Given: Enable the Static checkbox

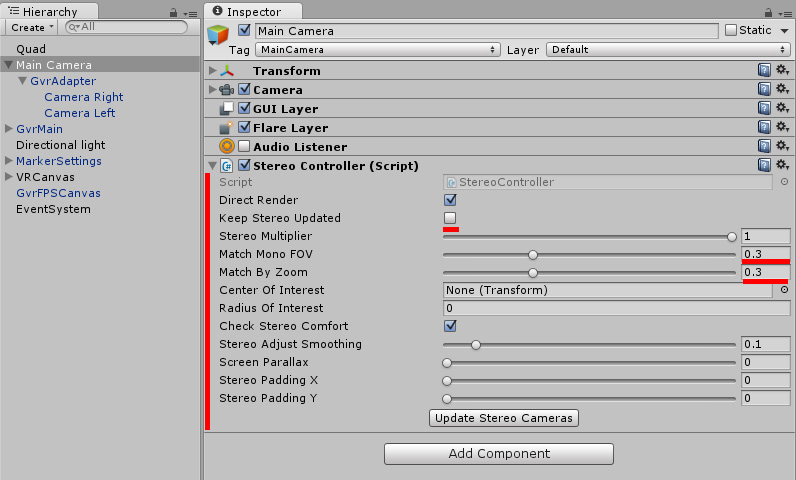Looking at the screenshot, I should 731,30.
